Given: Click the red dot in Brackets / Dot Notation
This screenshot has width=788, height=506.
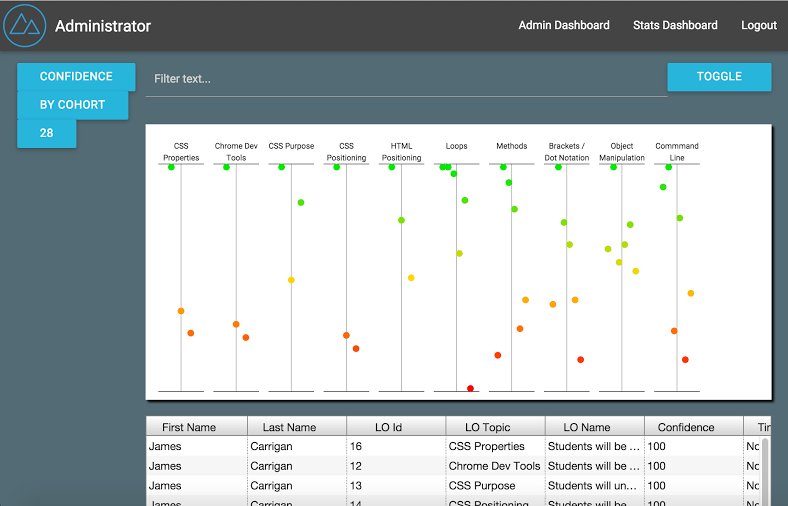Looking at the screenshot, I should click(x=580, y=360).
